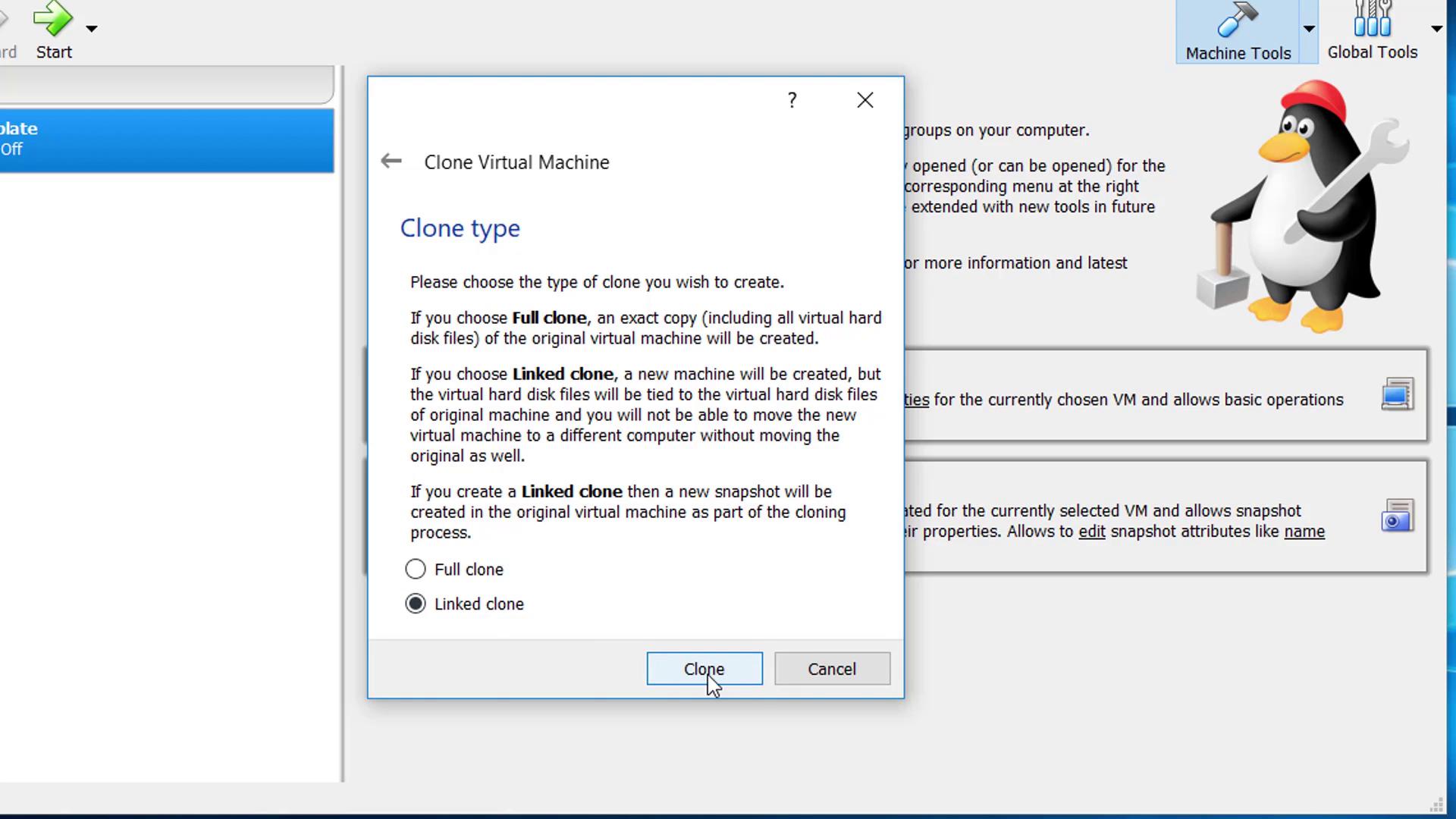Open the Machine Tools hammer icon
The height and width of the screenshot is (819, 1456).
pyautogui.click(x=1238, y=20)
